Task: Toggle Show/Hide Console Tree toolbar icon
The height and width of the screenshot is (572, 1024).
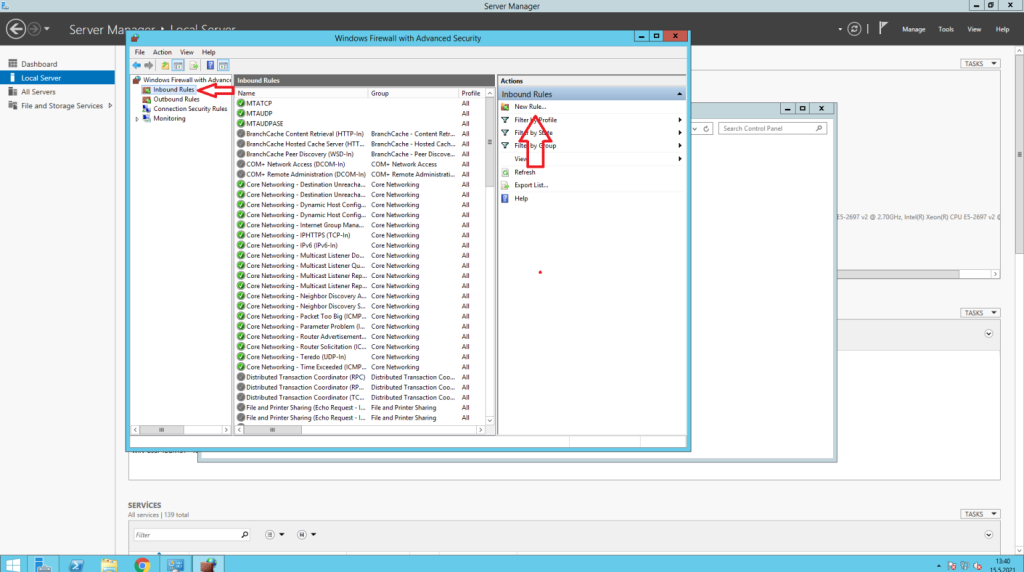Action: [178, 65]
